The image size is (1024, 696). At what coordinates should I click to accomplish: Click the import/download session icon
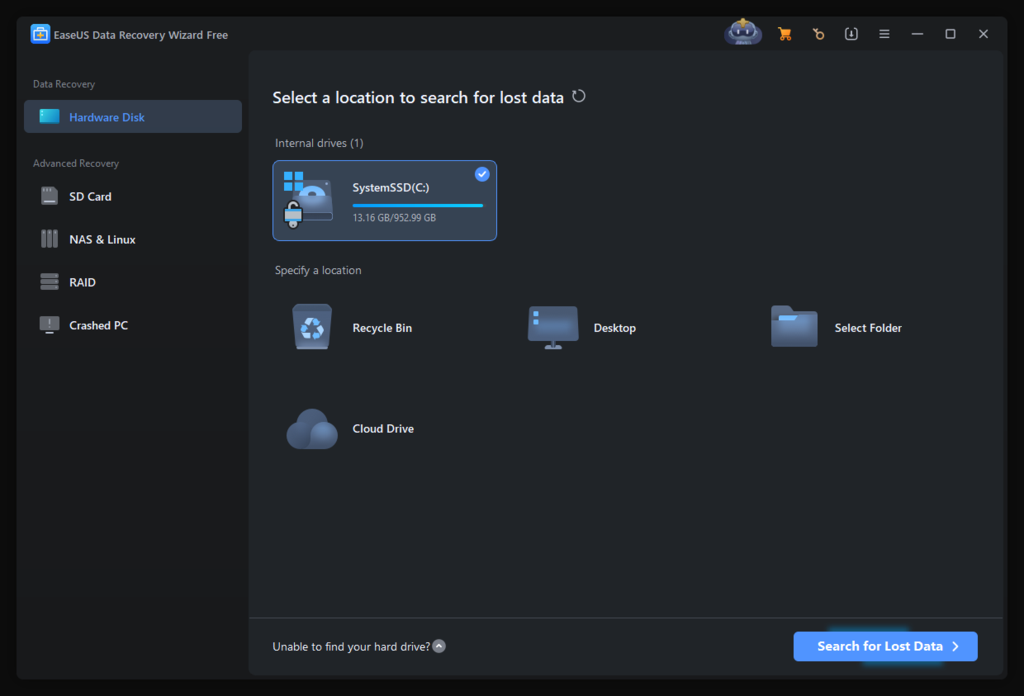[851, 34]
